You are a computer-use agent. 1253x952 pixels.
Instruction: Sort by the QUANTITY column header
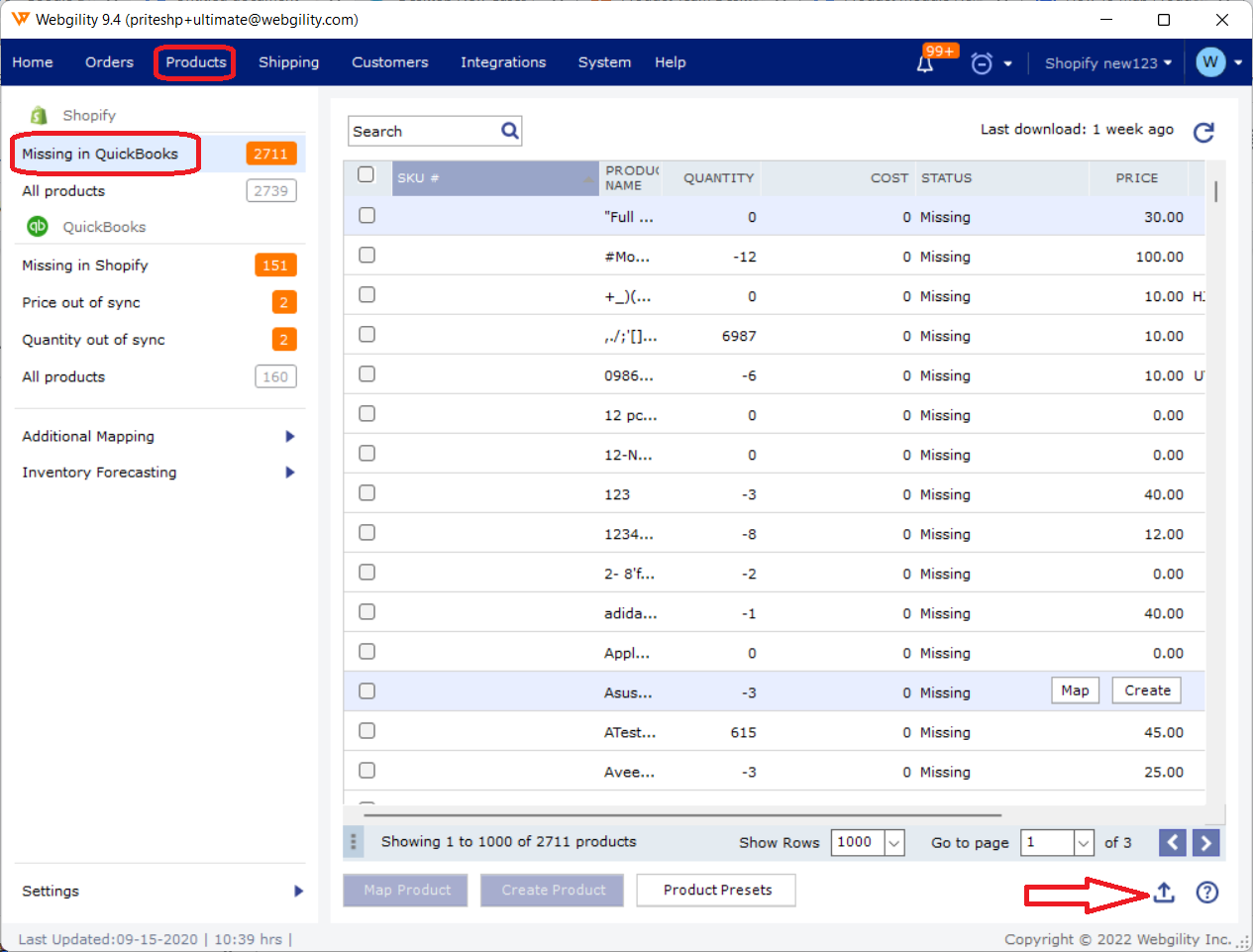719,178
